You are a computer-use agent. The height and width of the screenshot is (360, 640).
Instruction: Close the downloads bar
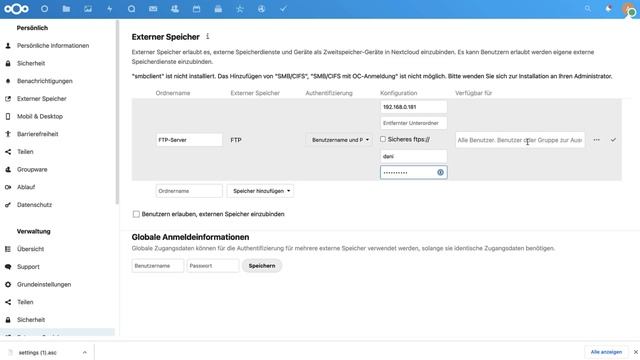coord(636,352)
